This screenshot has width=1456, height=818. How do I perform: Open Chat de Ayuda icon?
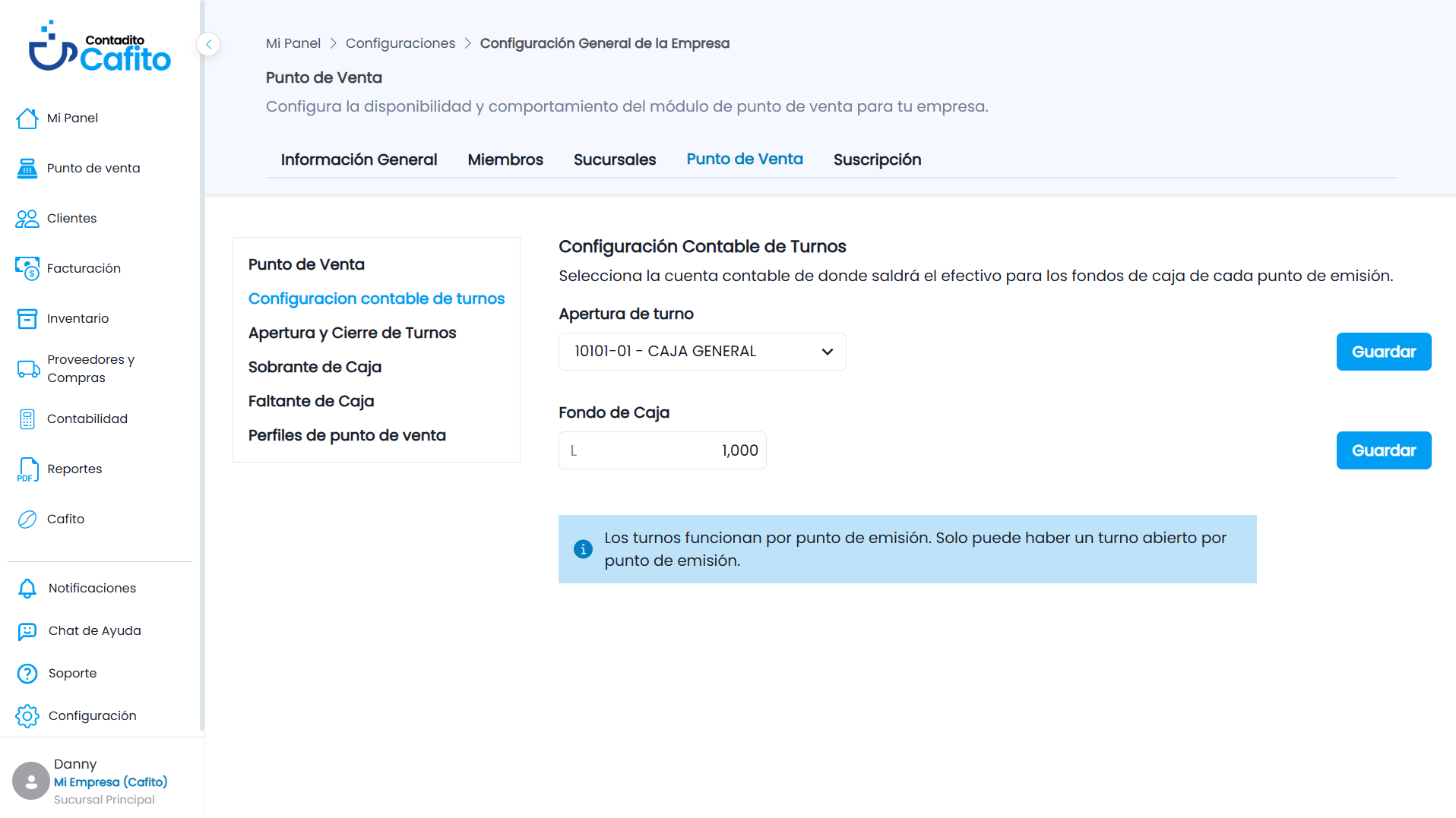pos(27,630)
